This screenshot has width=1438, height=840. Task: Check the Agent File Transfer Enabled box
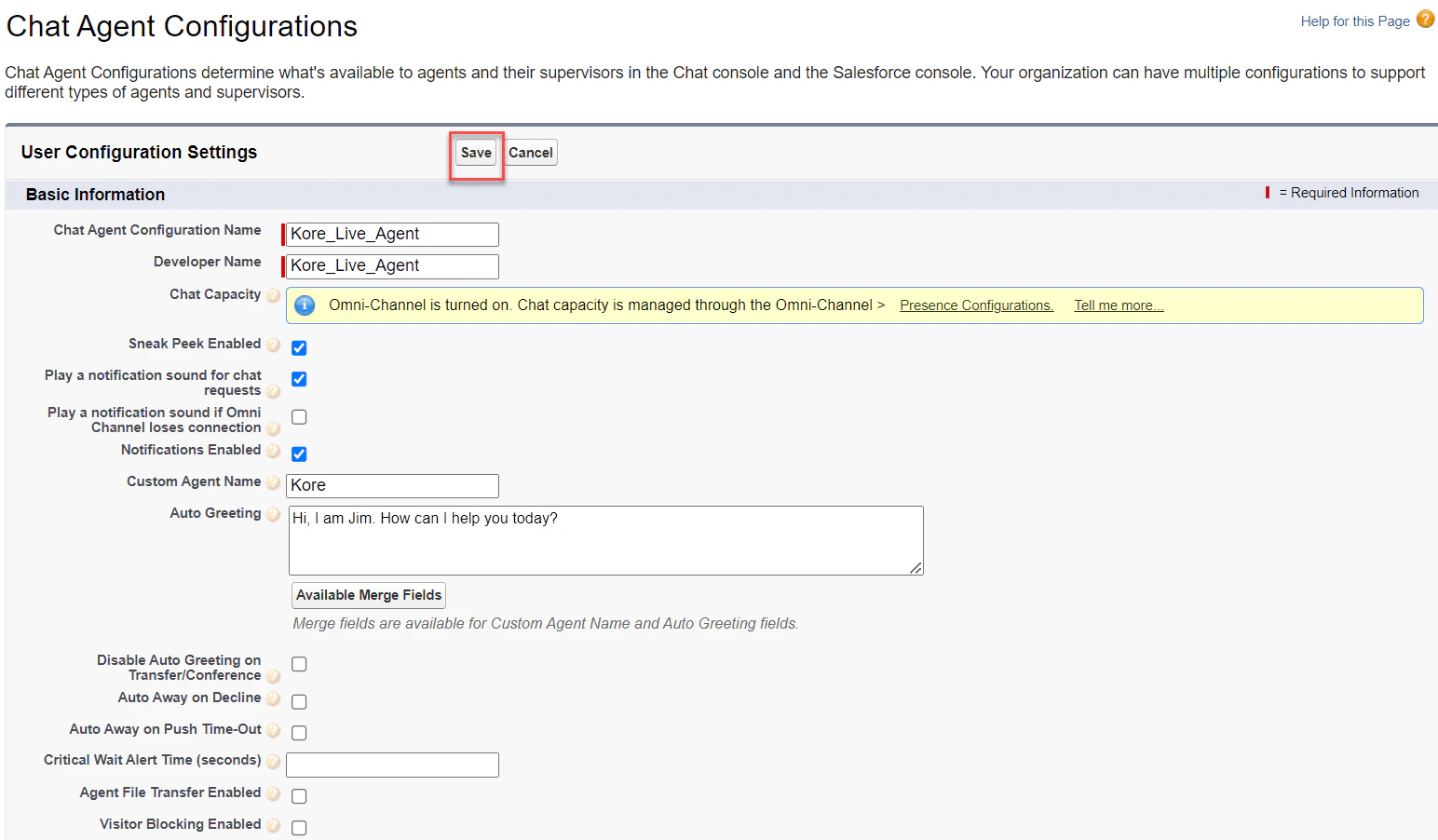pyautogui.click(x=298, y=795)
